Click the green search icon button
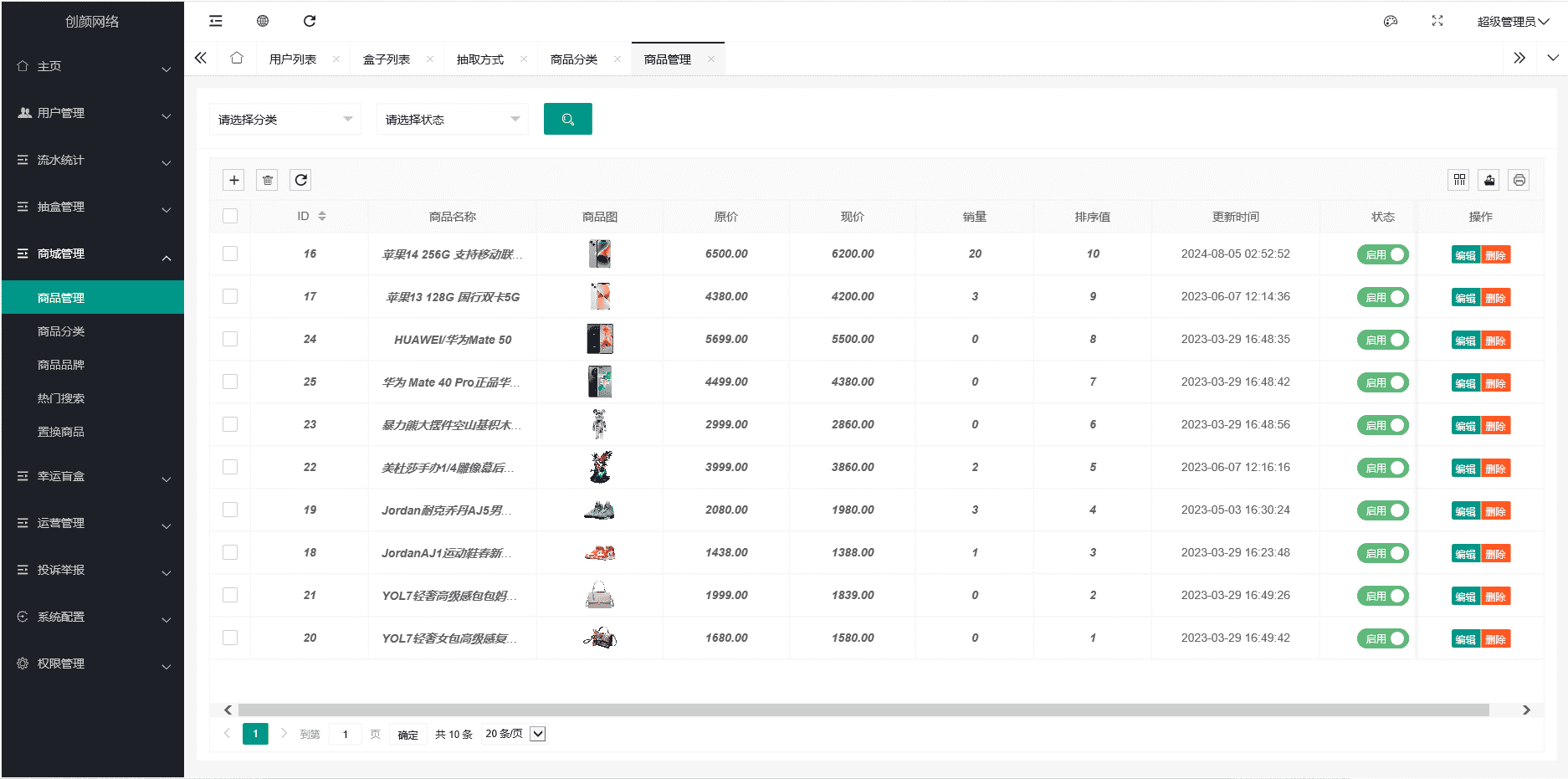 point(567,119)
